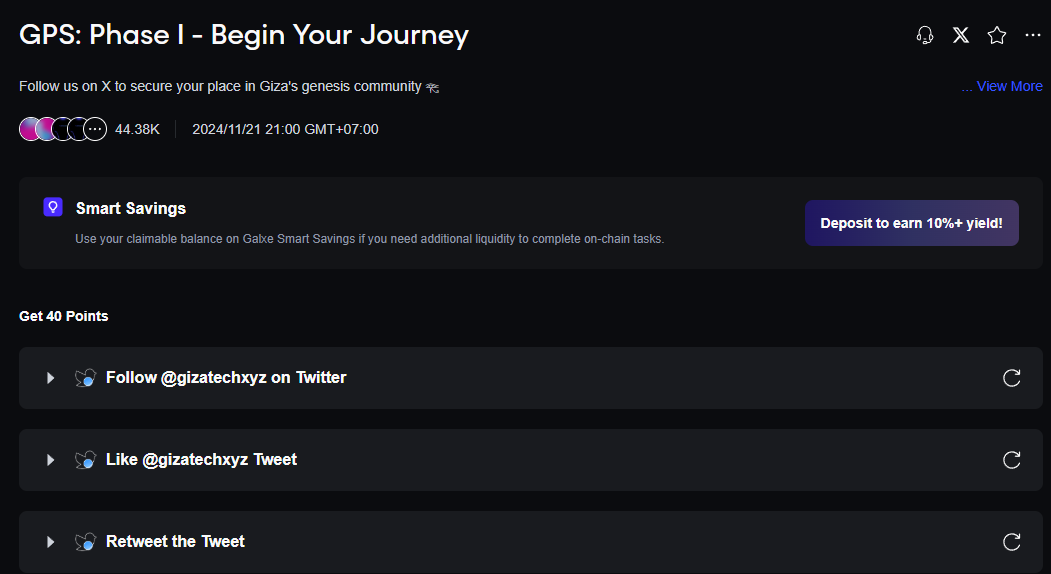Show more participants via ellipsis avatar
1051x574 pixels.
pyautogui.click(x=95, y=129)
